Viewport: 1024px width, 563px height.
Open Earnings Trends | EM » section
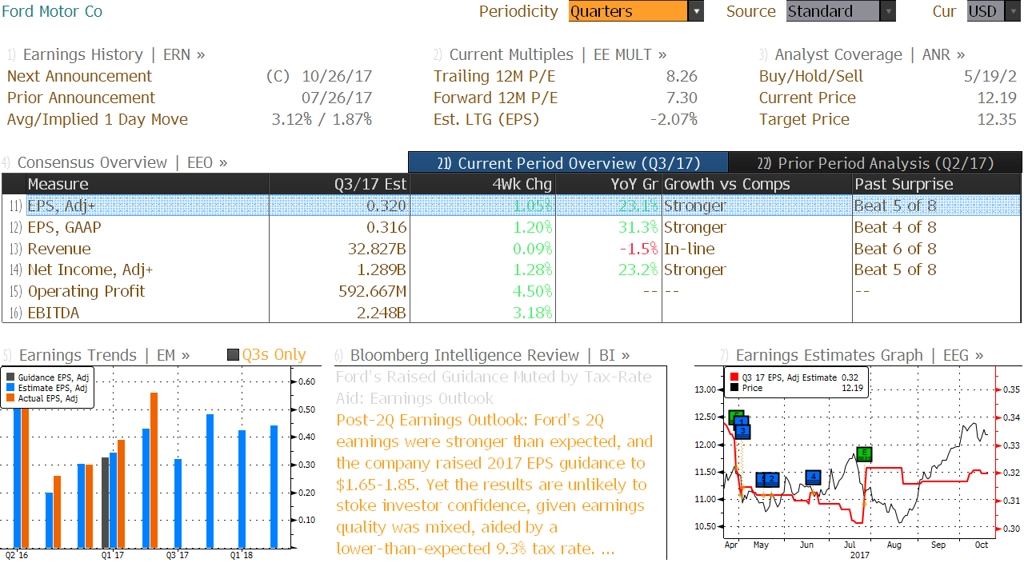click(x=97, y=355)
